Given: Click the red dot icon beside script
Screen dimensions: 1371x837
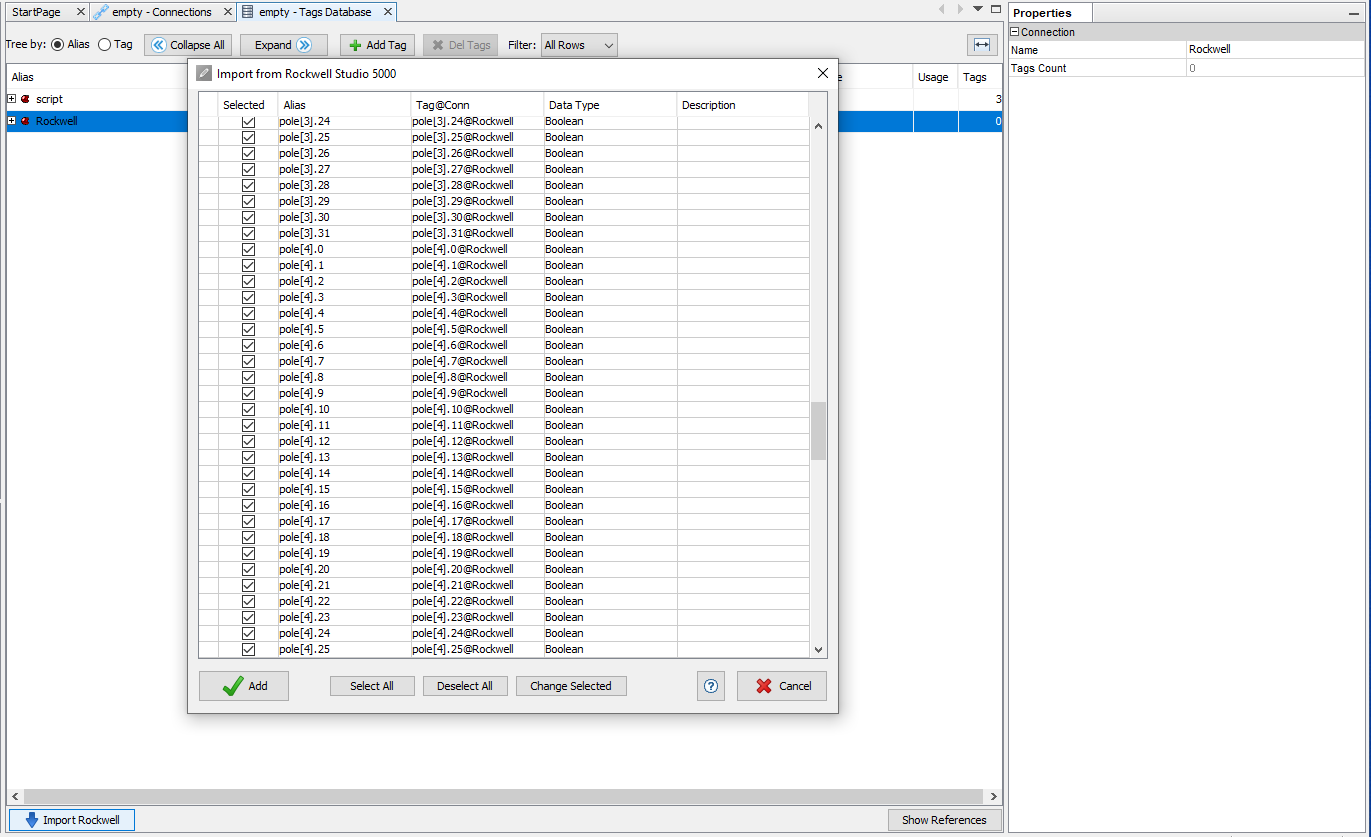Looking at the screenshot, I should tap(25, 99).
